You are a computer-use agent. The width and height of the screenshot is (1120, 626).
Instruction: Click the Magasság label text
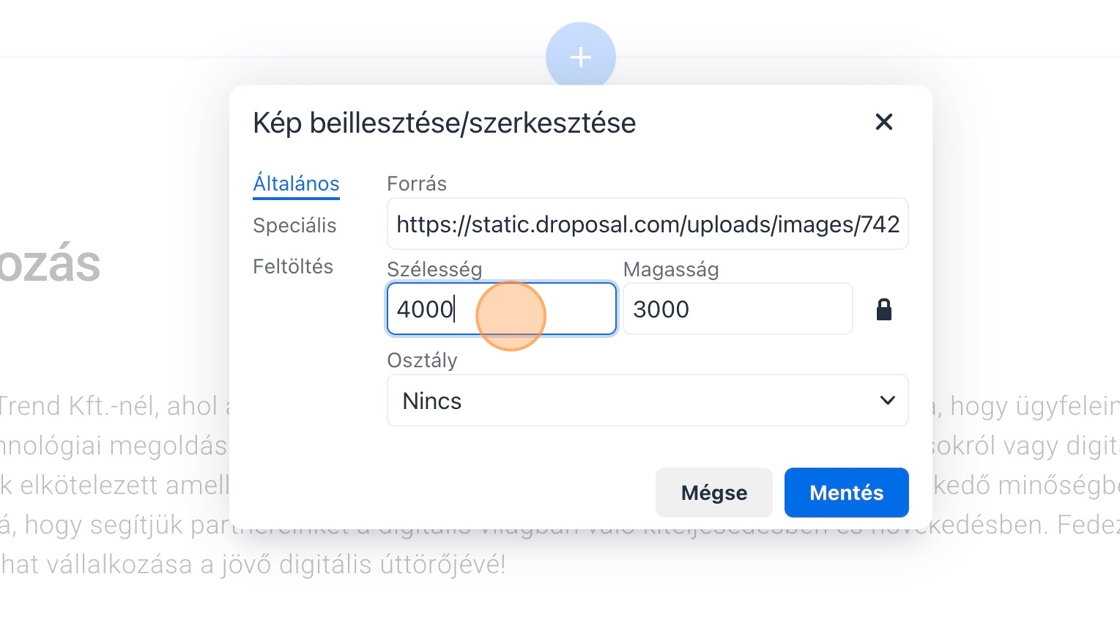(x=670, y=270)
